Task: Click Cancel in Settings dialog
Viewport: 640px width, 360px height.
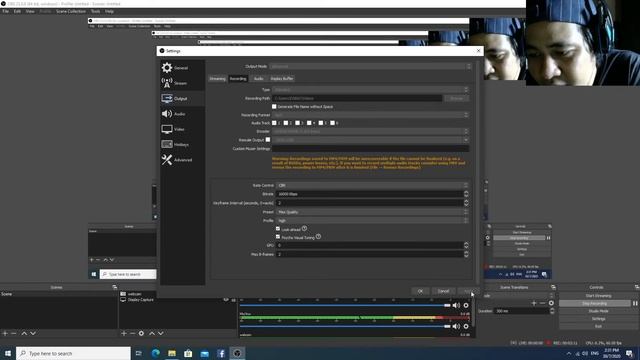Action: 443,291
